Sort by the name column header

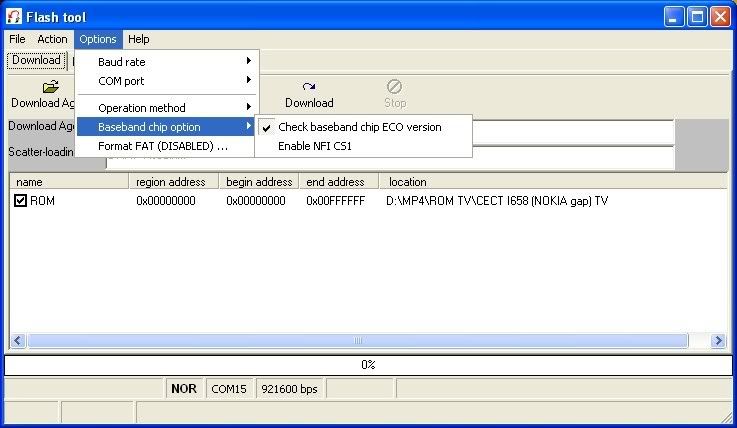coord(69,182)
